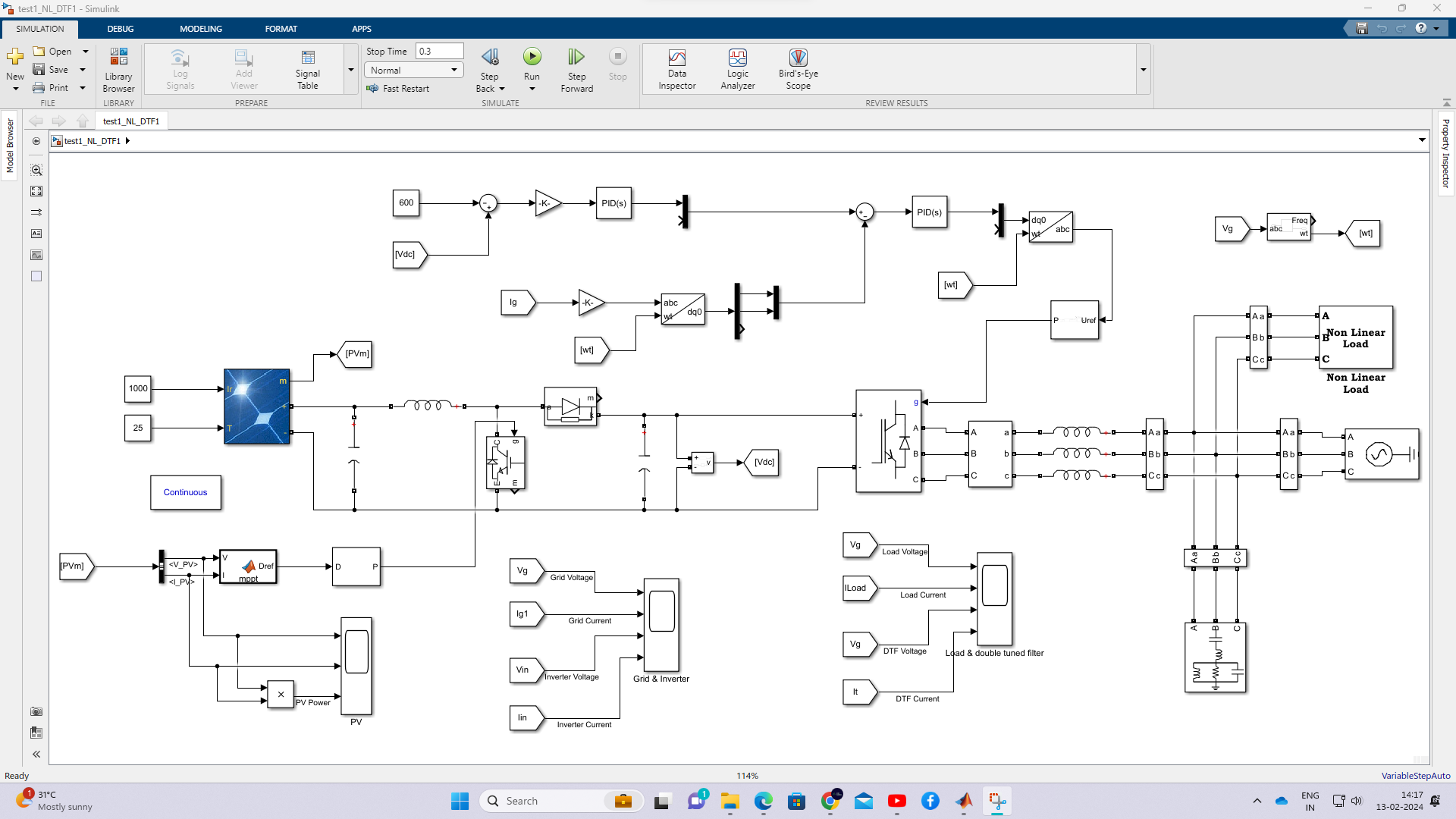Open the Bird's-Eye Scope
This screenshot has width=1456, height=819.
798,68
